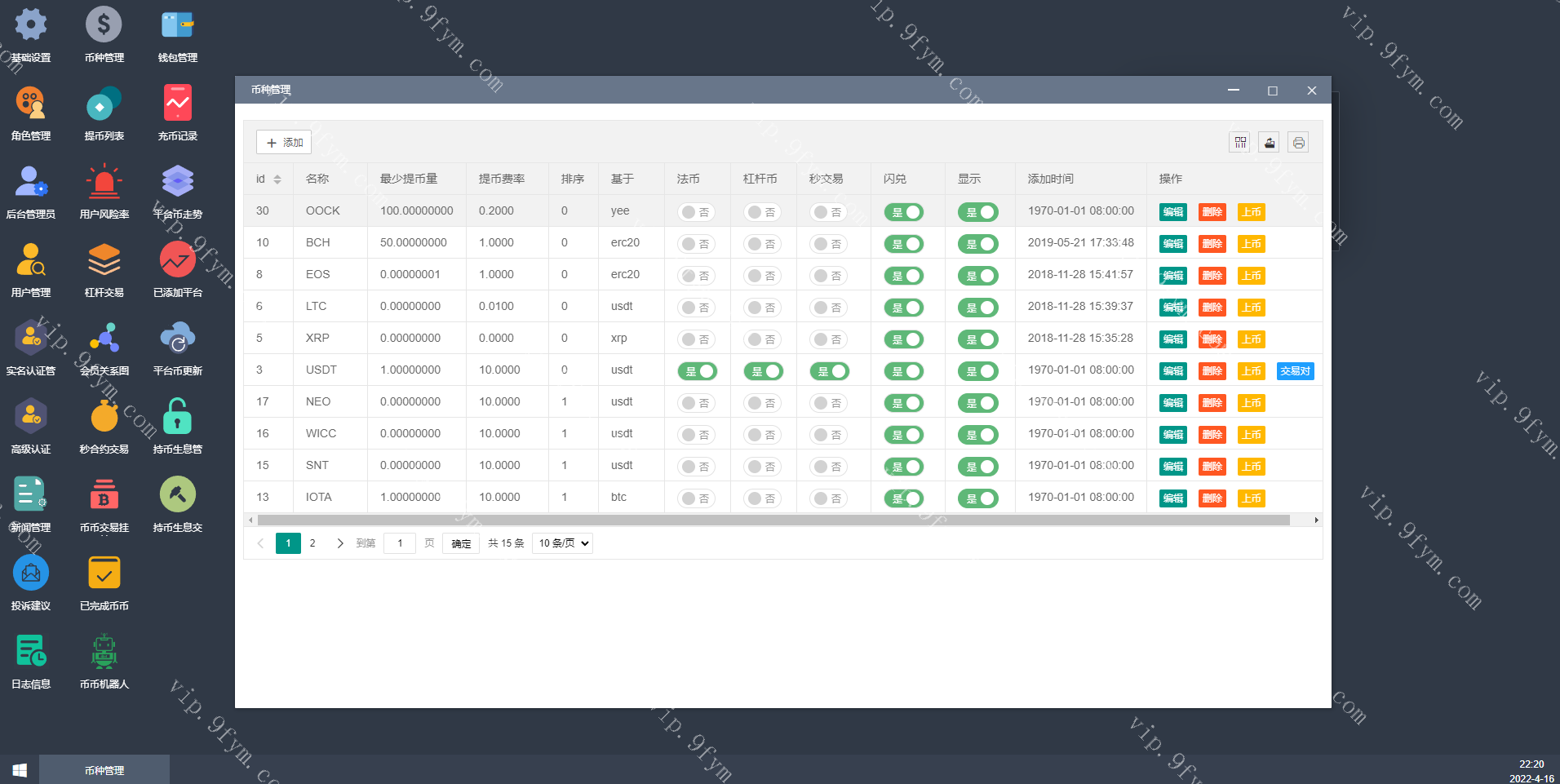Sort the table by the id column arrows
Viewport: 1560px width, 784px height.
(277, 179)
